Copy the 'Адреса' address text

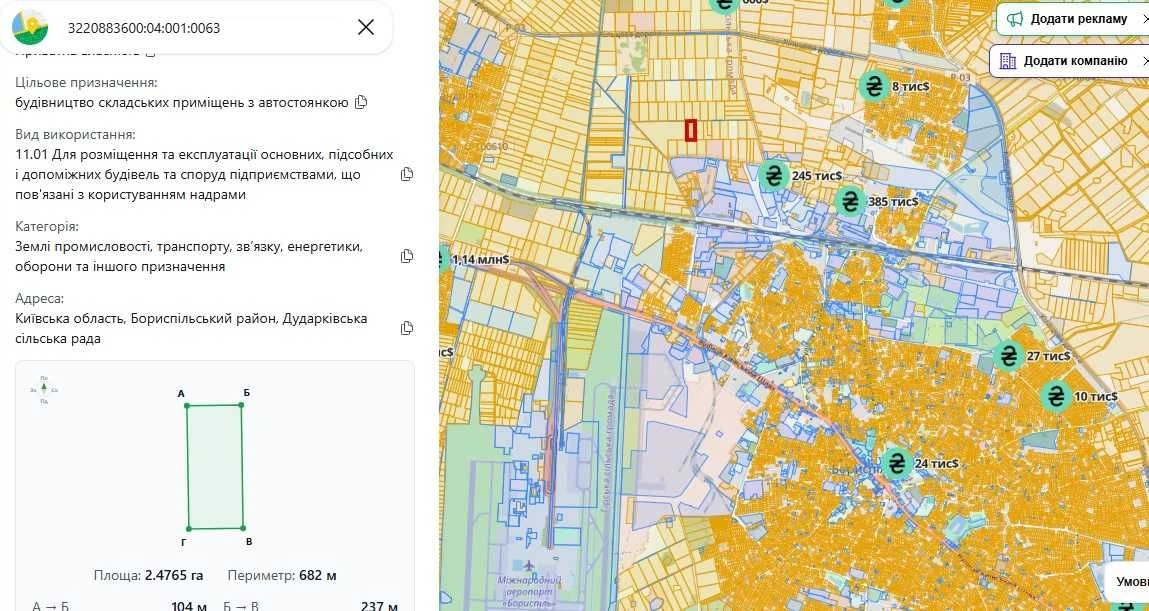point(407,328)
